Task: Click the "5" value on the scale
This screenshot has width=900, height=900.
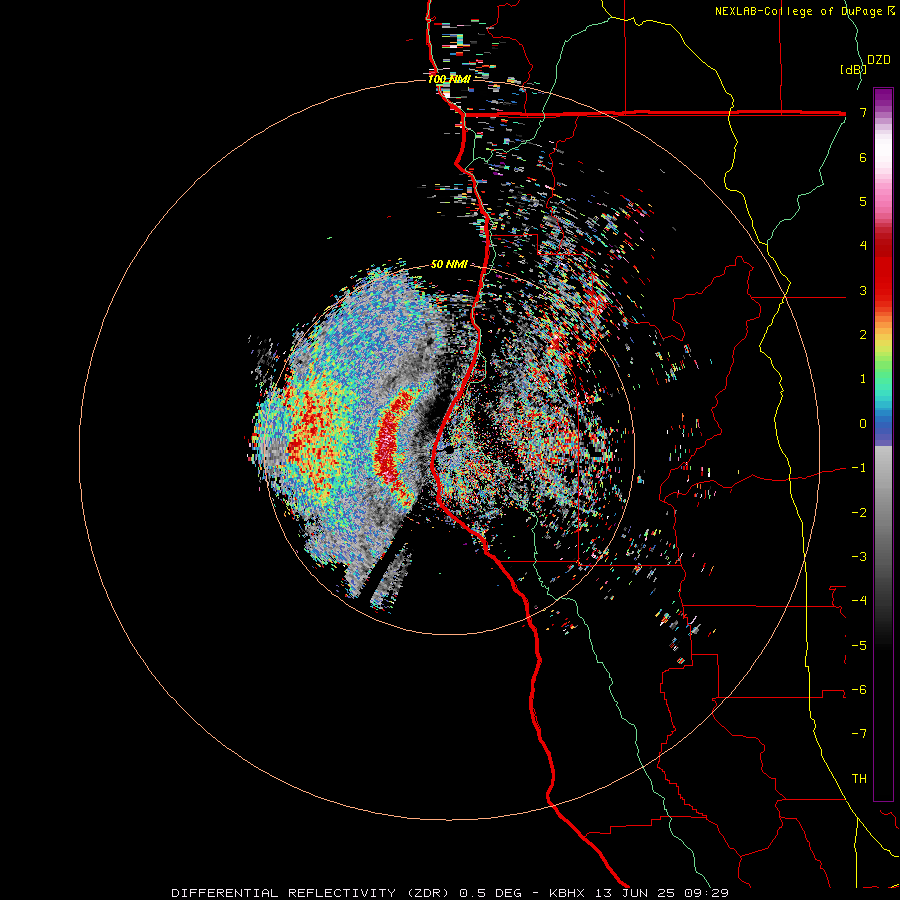Action: pos(863,201)
